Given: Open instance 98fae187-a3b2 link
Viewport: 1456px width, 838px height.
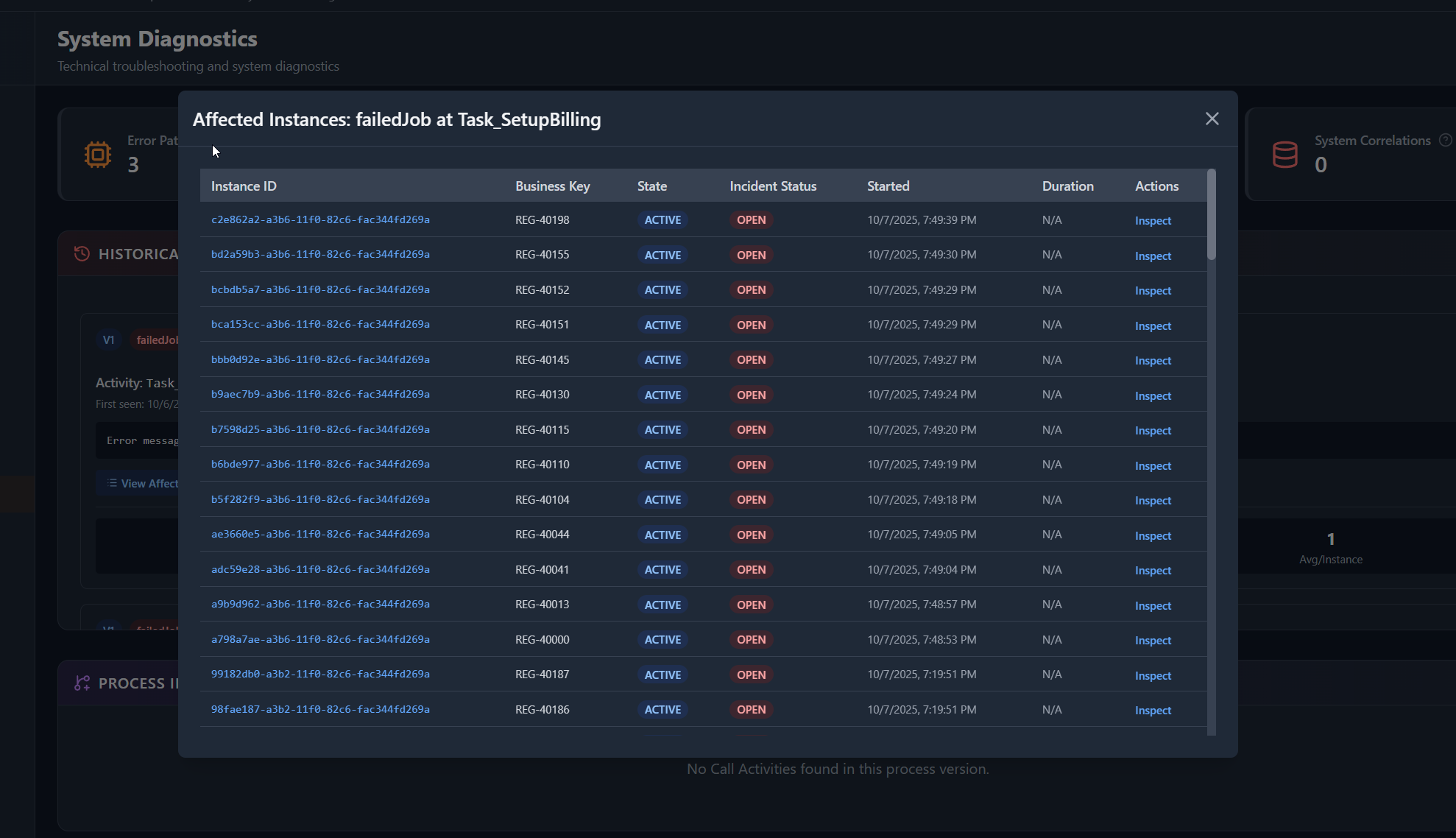Looking at the screenshot, I should click(x=320, y=709).
